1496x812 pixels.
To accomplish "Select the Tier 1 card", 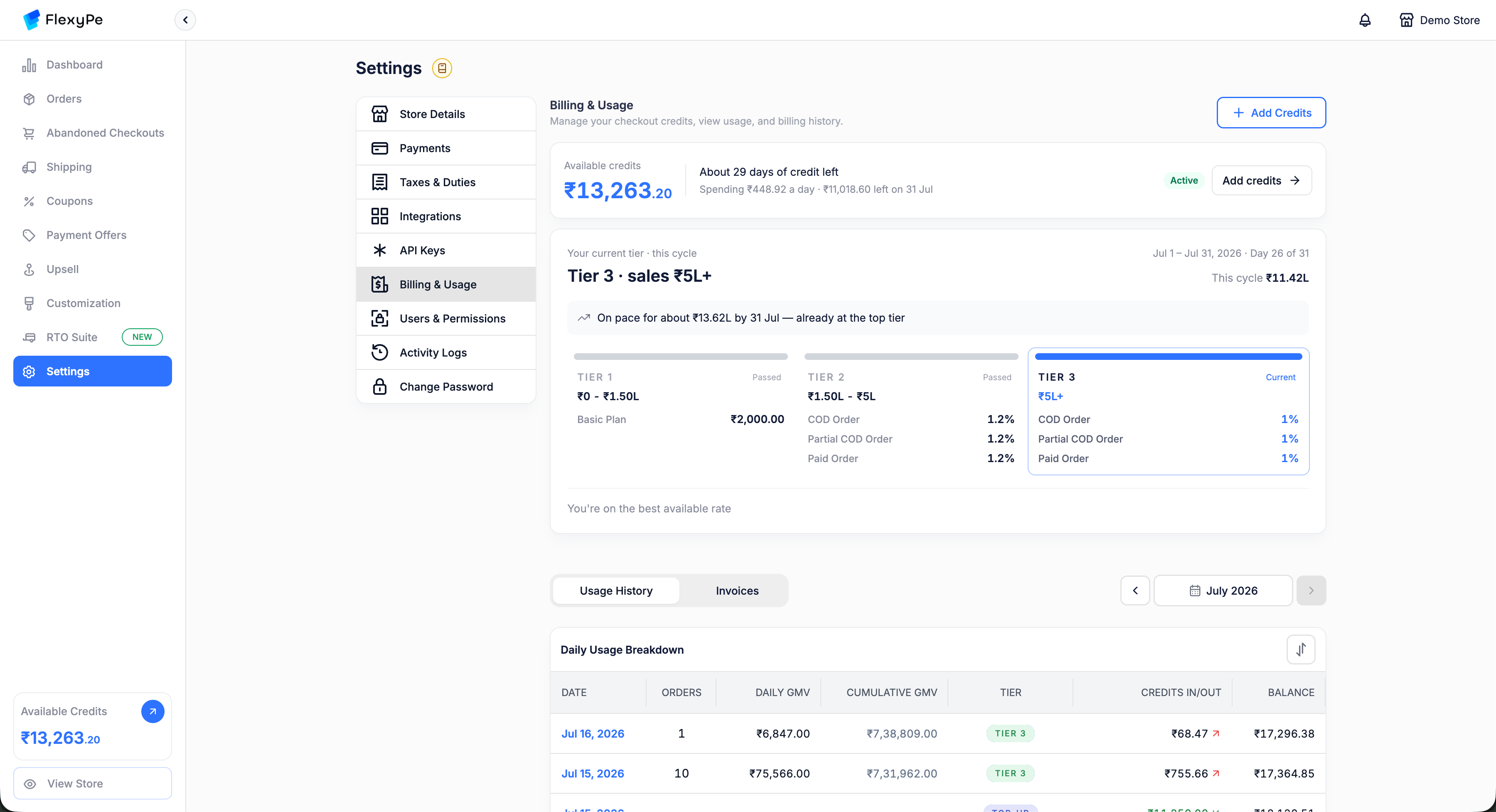I will [x=681, y=411].
